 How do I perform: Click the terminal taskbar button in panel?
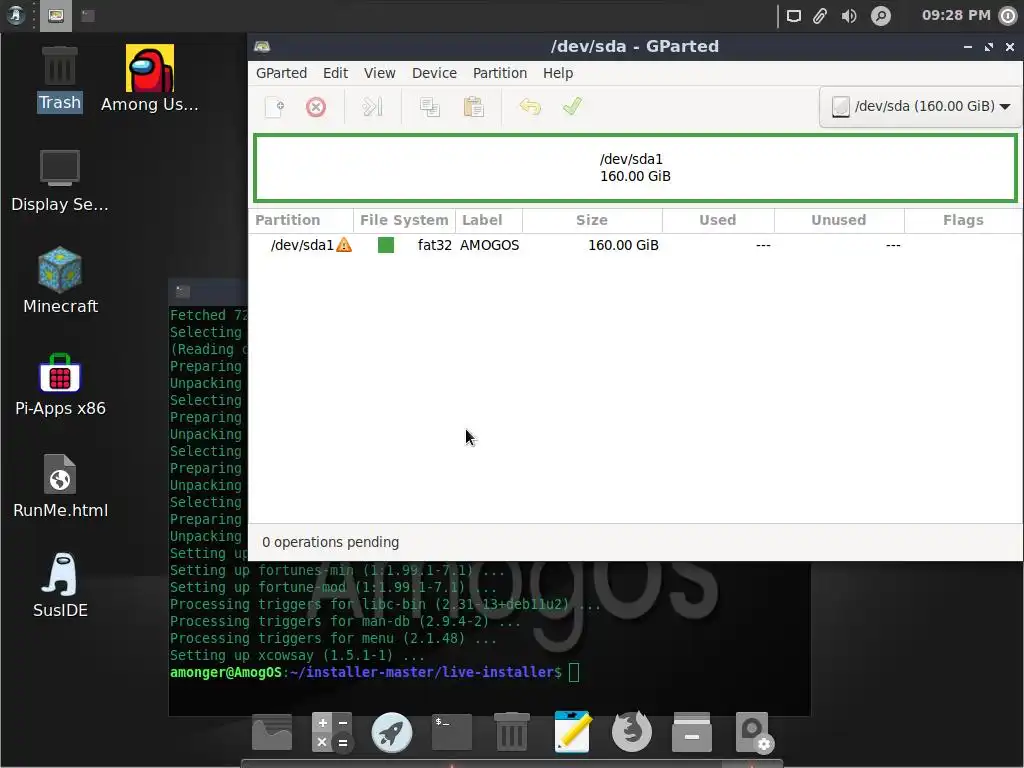[x=88, y=16]
